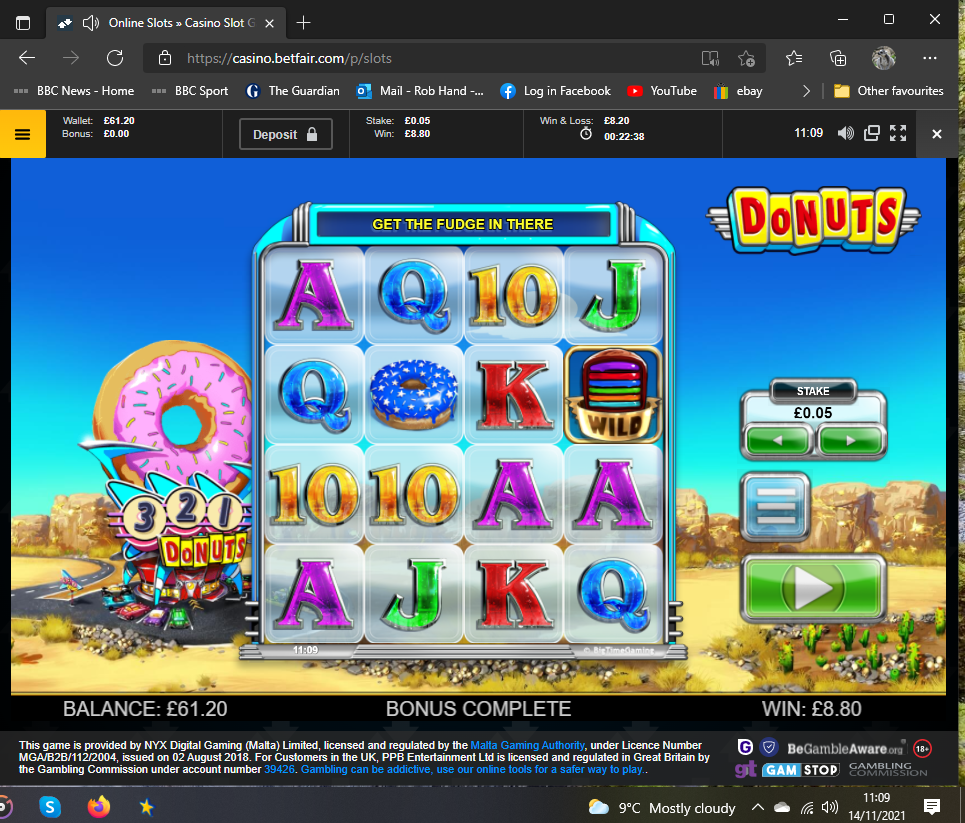Click the WIN: £8.80 text
This screenshot has height=823, width=965.
(x=812, y=709)
